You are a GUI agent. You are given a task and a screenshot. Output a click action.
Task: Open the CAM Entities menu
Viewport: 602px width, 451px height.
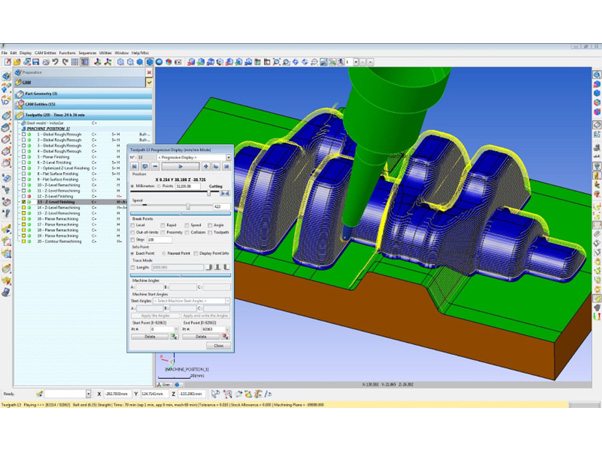click(x=45, y=53)
